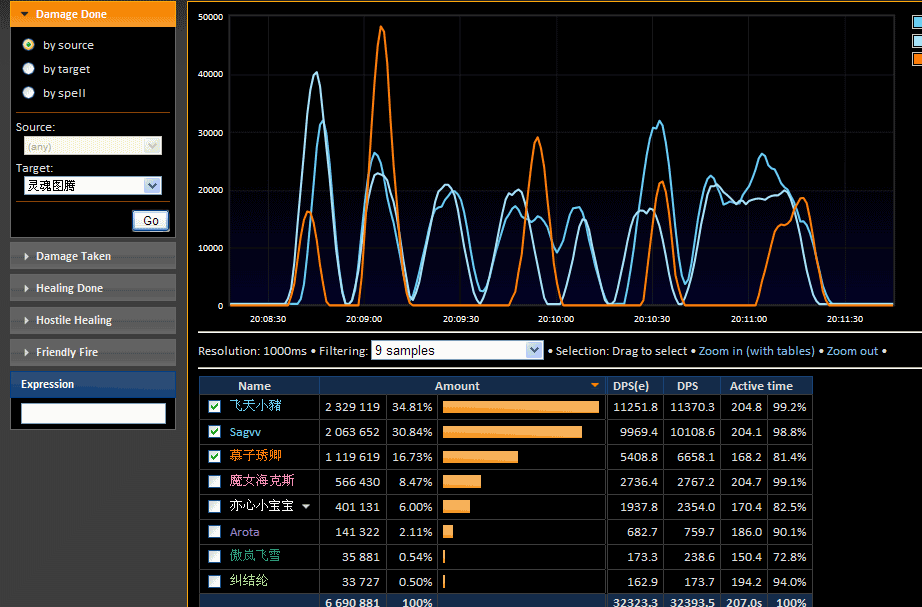Open the Sagvv player link
This screenshot has height=607, width=922.
245,432
